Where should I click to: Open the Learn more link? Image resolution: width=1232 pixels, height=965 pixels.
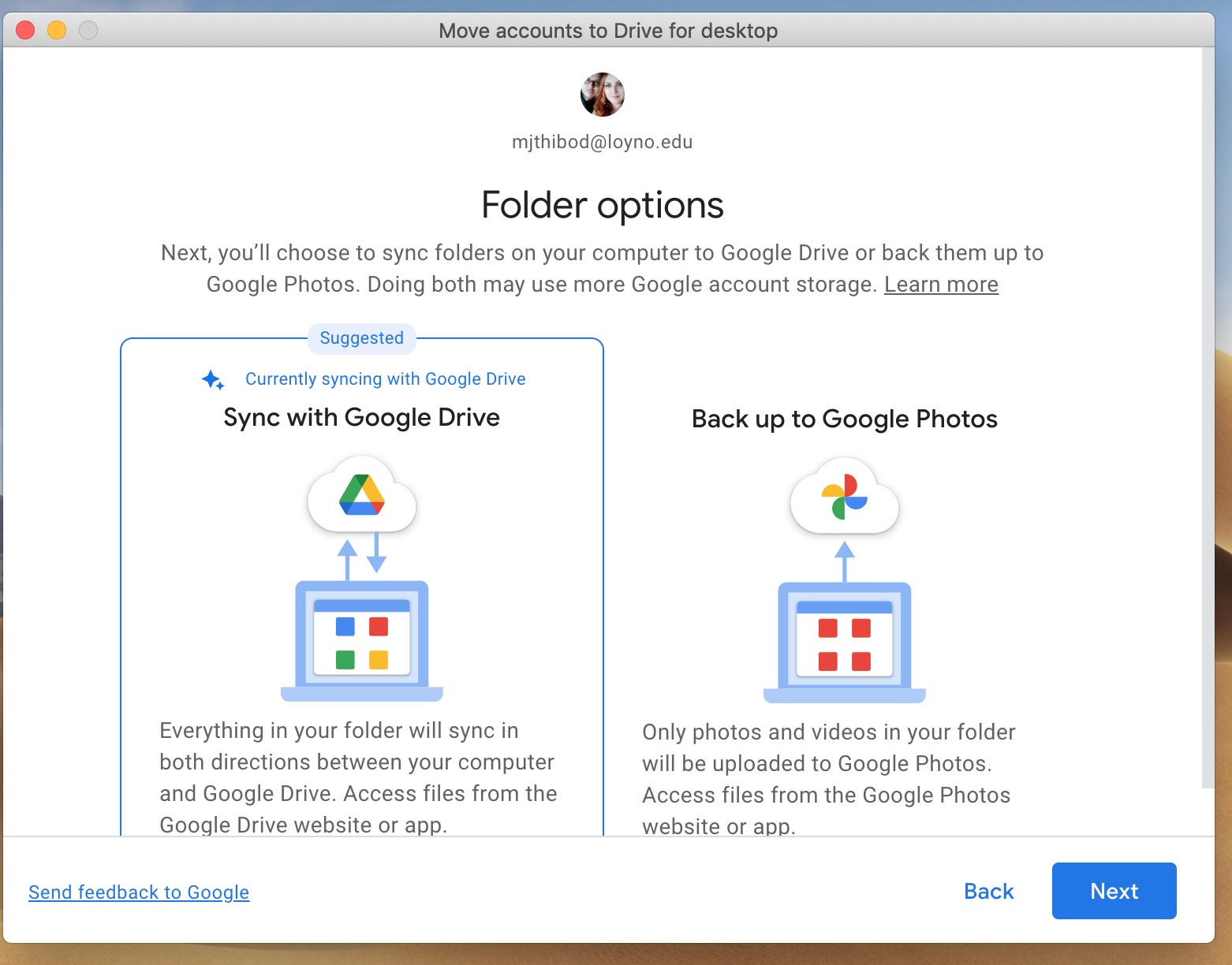coord(941,285)
